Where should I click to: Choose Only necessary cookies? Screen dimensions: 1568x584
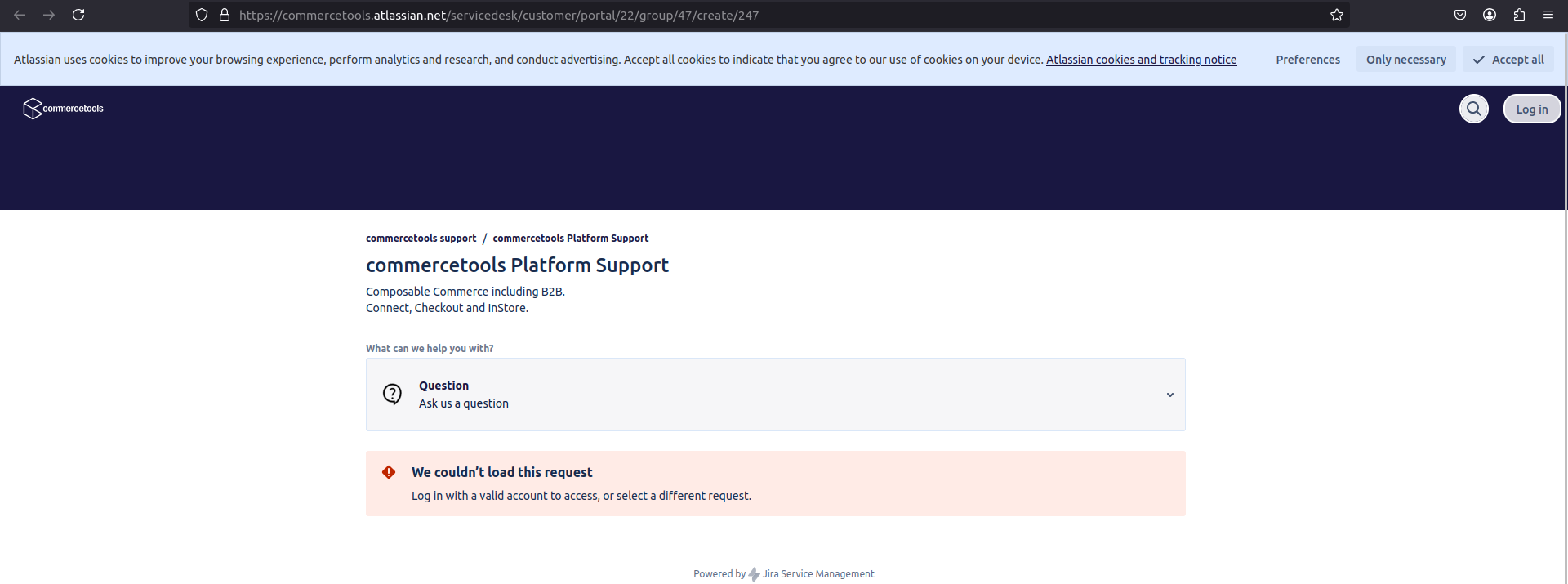coord(1406,60)
